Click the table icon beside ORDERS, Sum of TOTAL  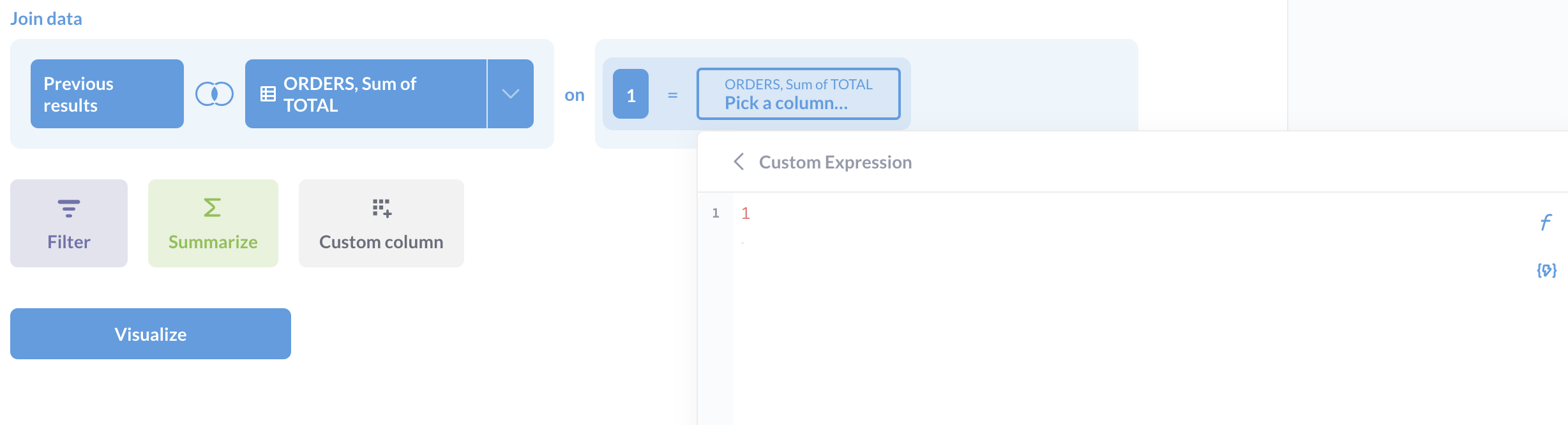click(268, 94)
